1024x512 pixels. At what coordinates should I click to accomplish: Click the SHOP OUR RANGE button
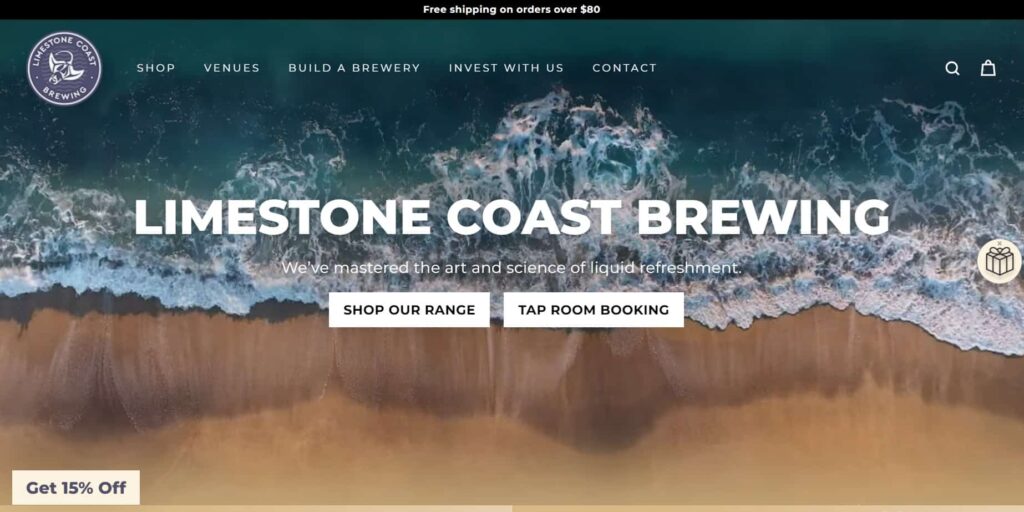[409, 310]
